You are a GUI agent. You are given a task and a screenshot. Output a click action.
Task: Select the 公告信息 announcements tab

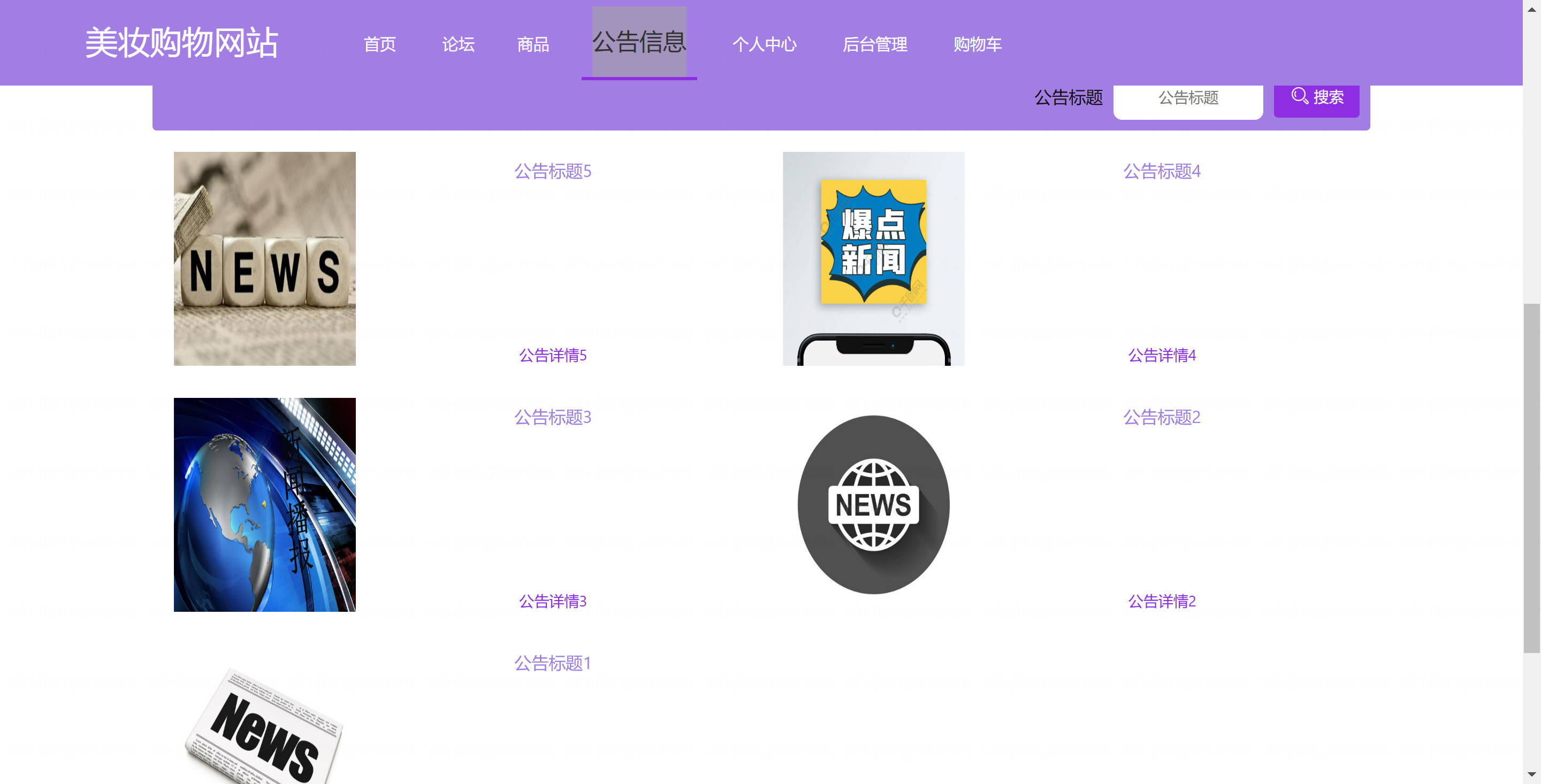pyautogui.click(x=639, y=42)
